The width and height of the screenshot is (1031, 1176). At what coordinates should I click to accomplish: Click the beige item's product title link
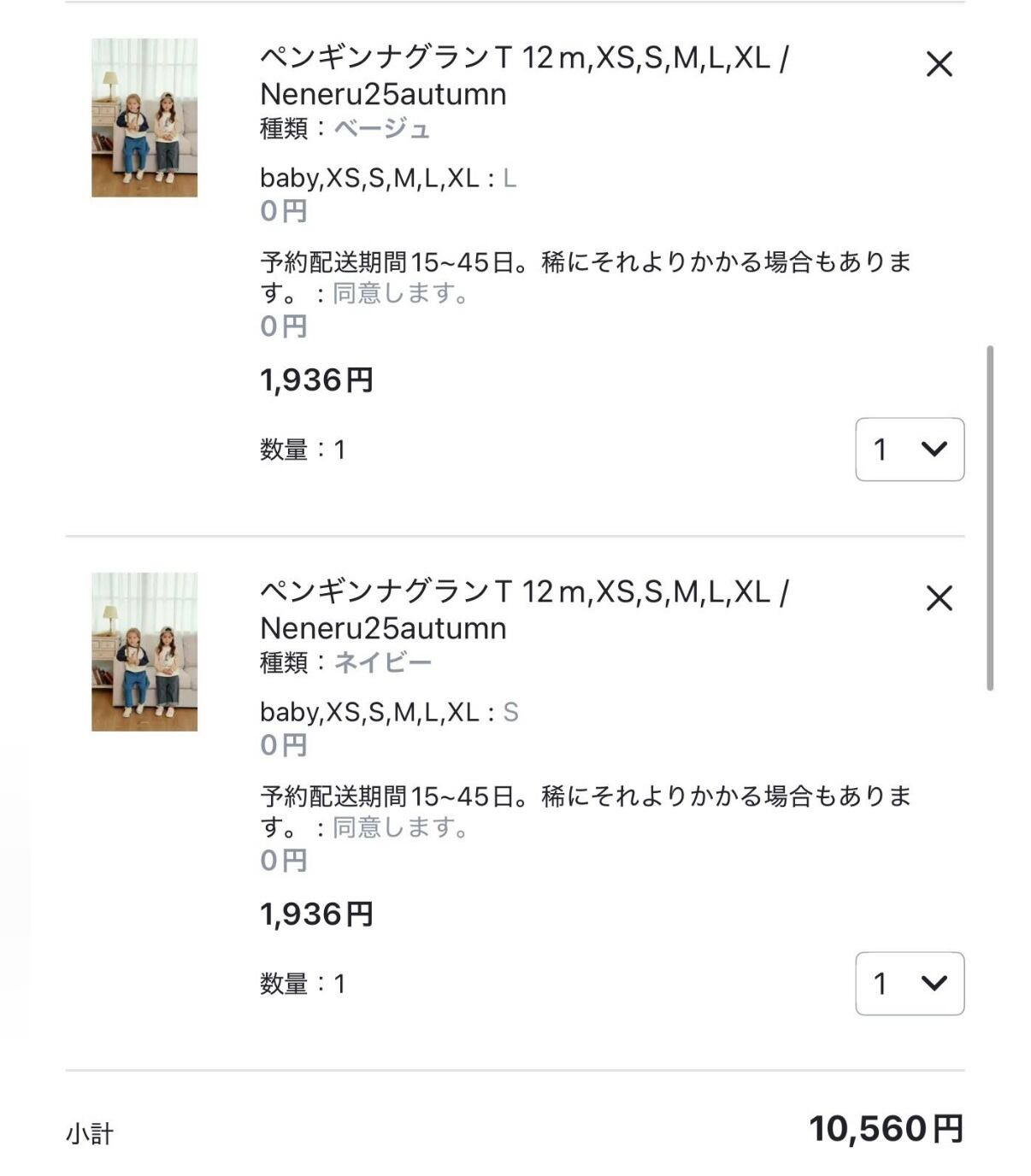coord(523,75)
